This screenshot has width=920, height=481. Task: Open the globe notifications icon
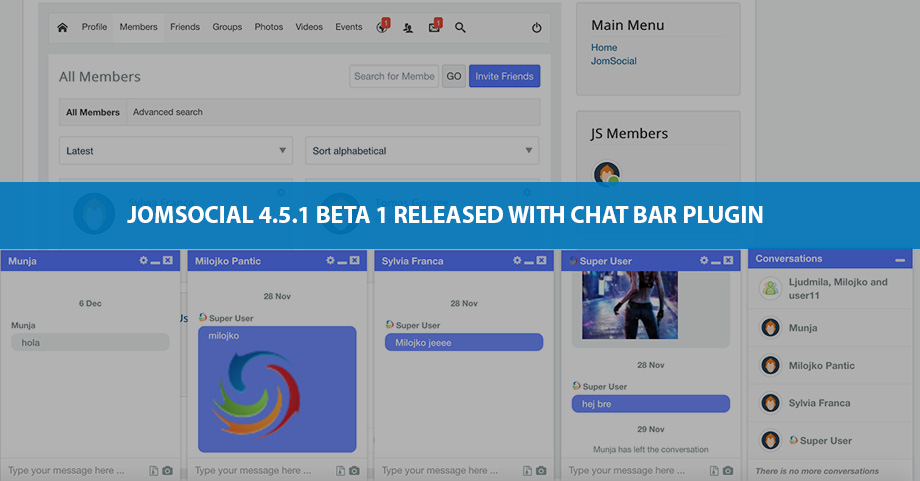pos(382,27)
